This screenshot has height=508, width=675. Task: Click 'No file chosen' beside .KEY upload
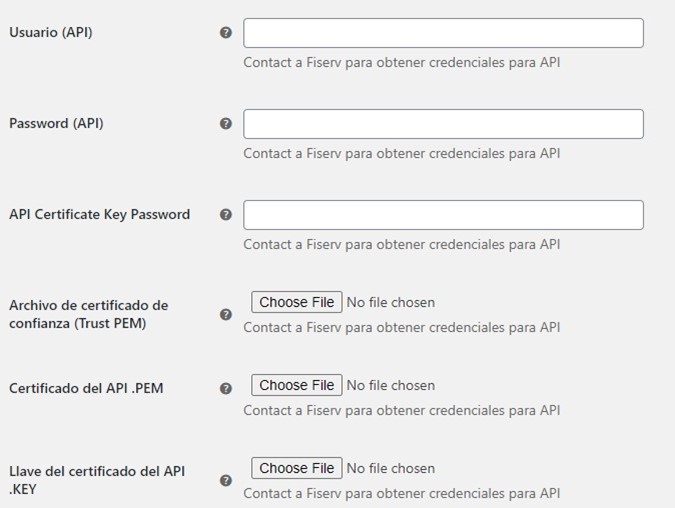tap(390, 468)
